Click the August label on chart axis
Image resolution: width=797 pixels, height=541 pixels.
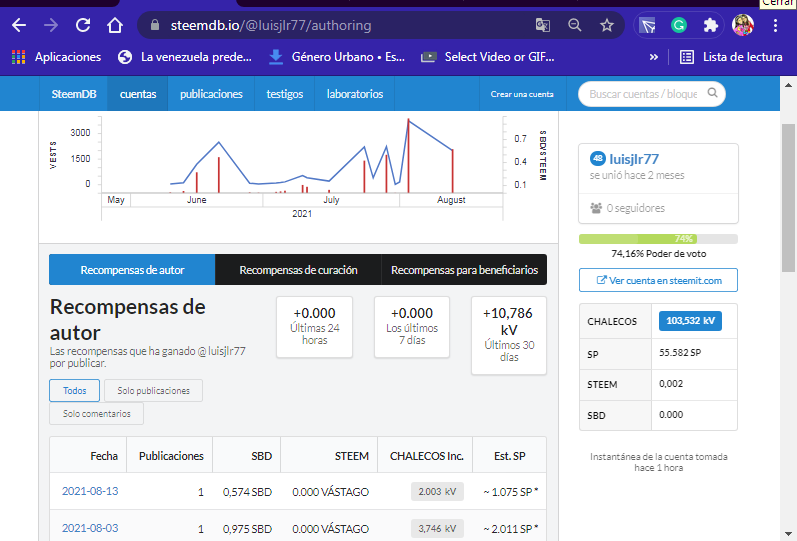tap(451, 200)
